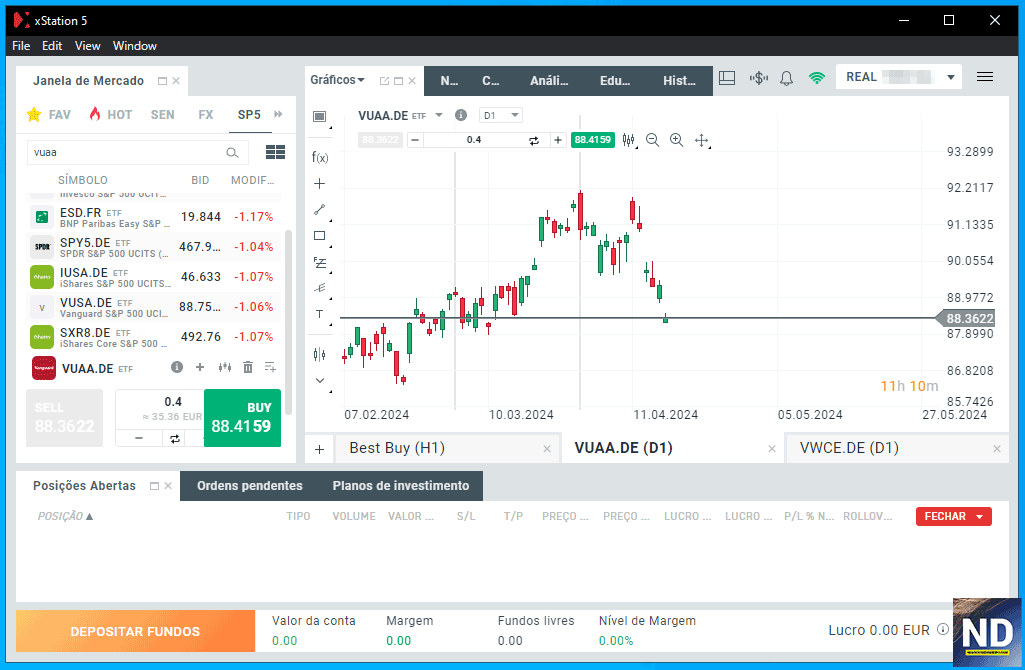Open chart from VUAA.DE row icon

(x=225, y=367)
